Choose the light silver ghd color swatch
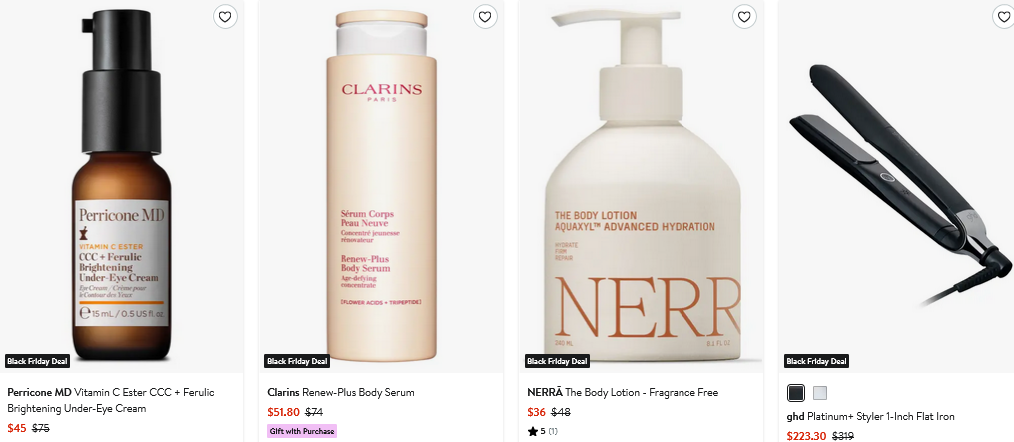This screenshot has height=442, width=1014. [820, 393]
